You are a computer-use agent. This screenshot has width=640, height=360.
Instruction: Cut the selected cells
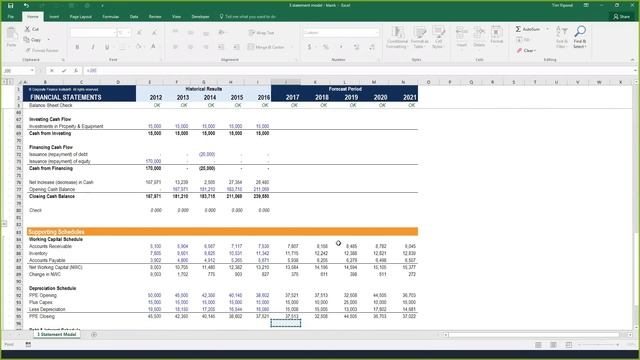click(x=32, y=29)
